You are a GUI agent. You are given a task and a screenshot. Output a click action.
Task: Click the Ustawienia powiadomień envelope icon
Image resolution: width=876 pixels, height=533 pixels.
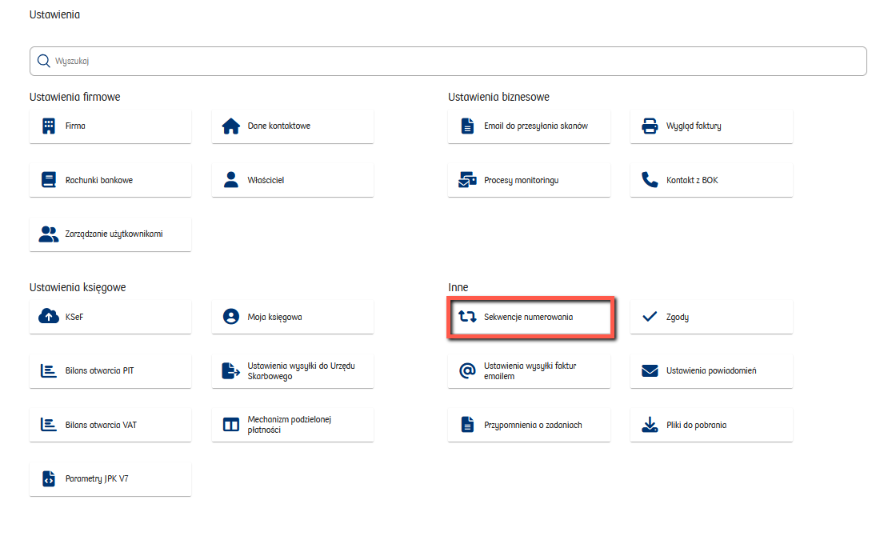click(650, 370)
